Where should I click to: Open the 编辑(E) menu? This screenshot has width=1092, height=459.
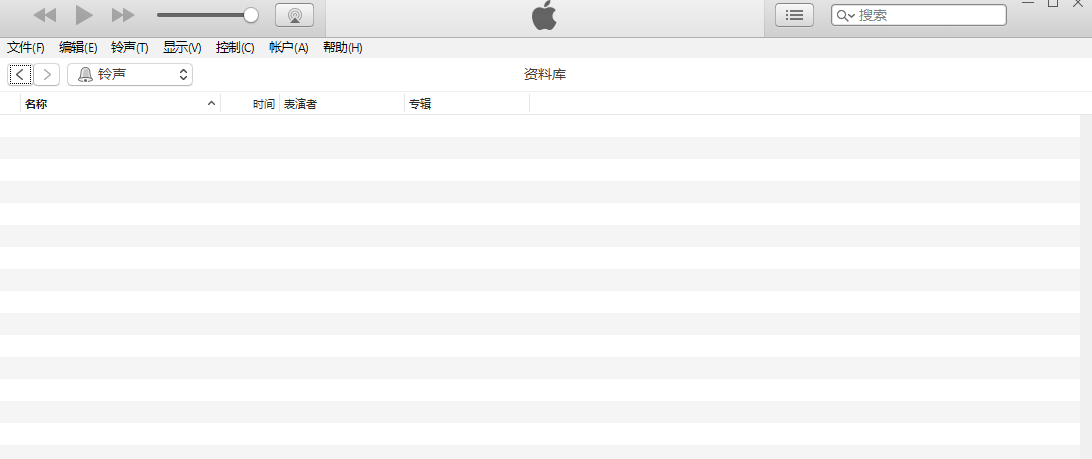pos(78,47)
